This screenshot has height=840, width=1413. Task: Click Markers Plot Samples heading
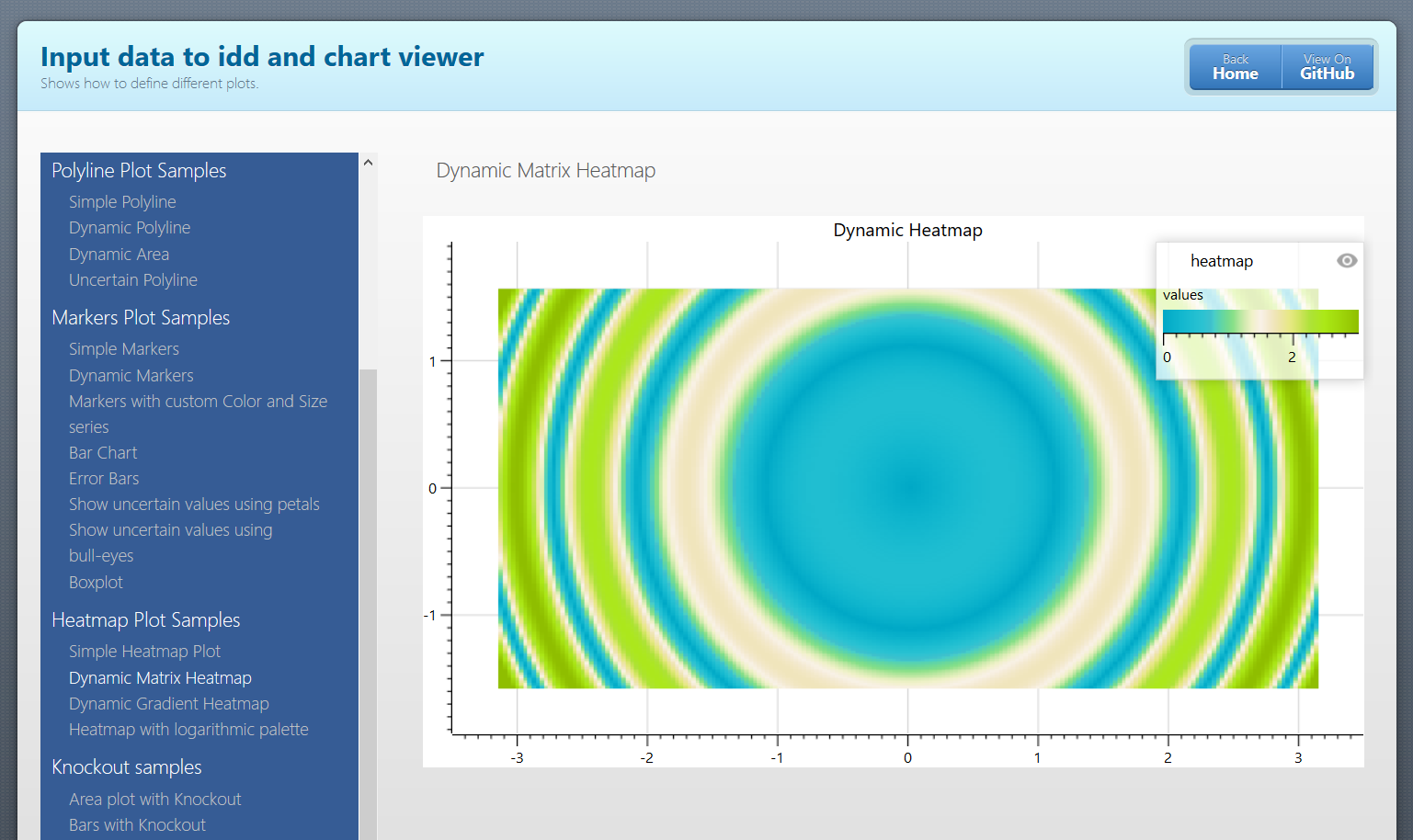(x=141, y=318)
